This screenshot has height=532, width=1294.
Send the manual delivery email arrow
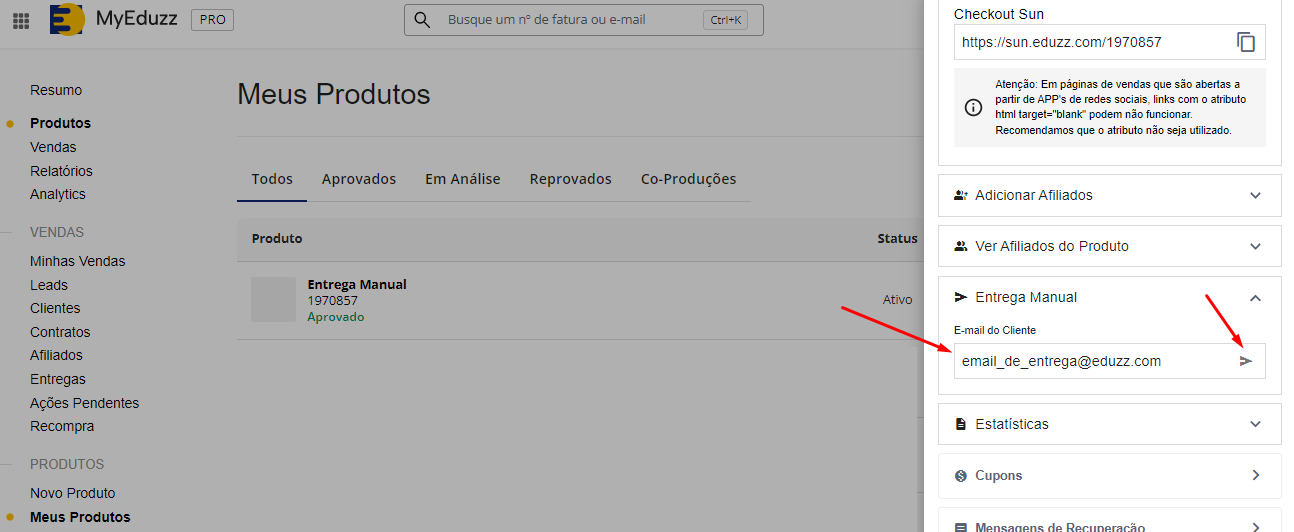tap(1245, 361)
